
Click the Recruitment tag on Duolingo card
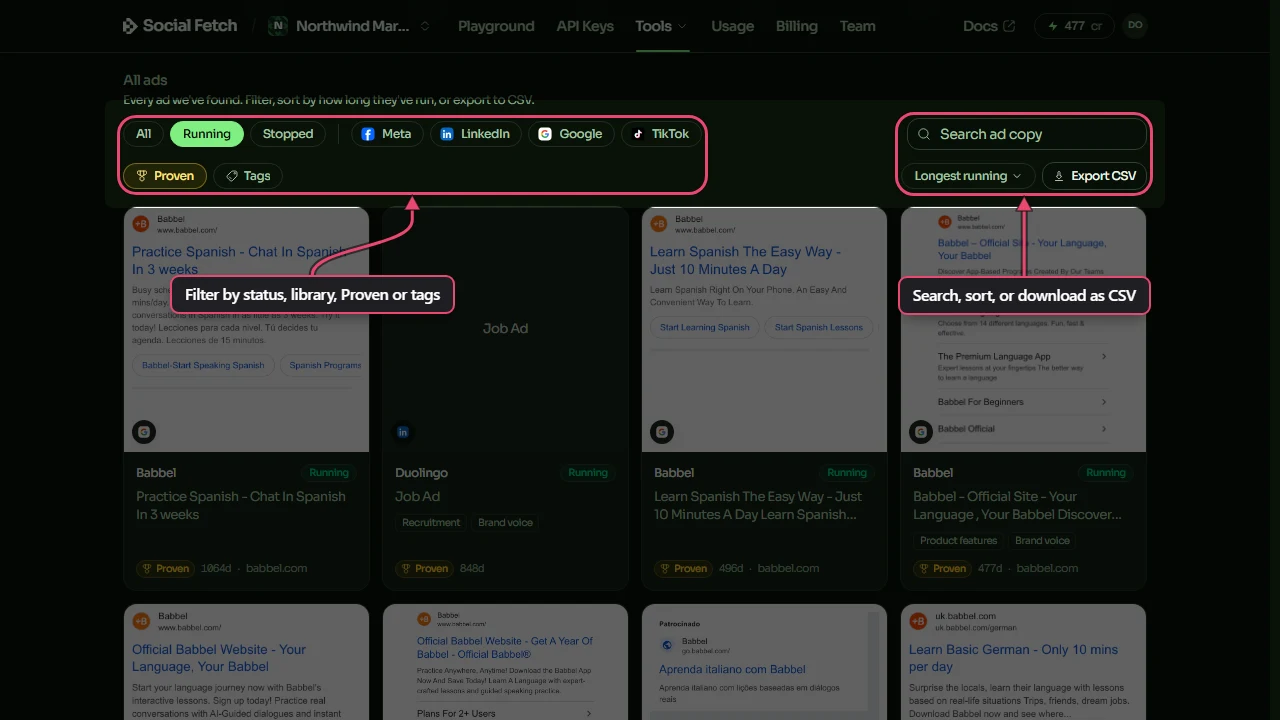[431, 523]
